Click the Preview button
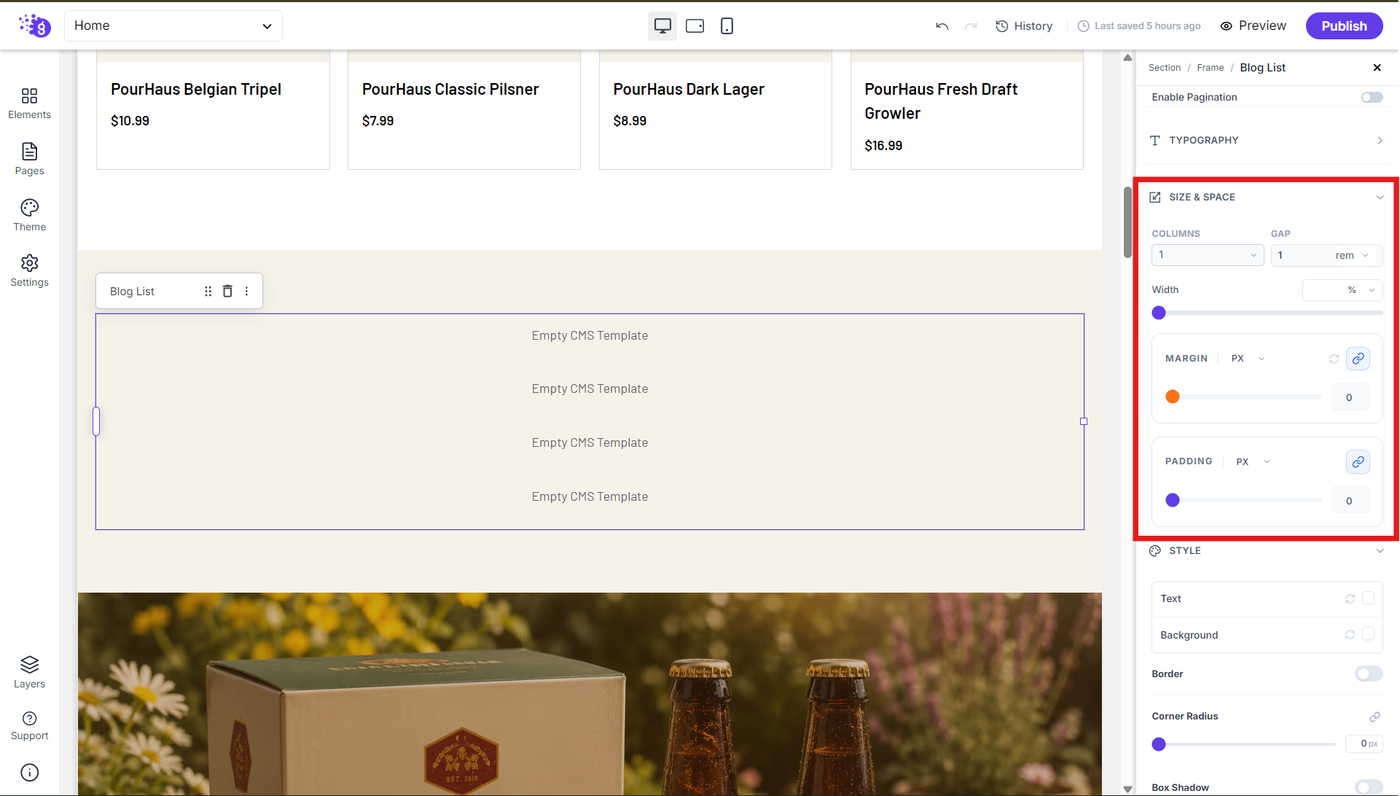The image size is (1400, 796). pos(1253,26)
